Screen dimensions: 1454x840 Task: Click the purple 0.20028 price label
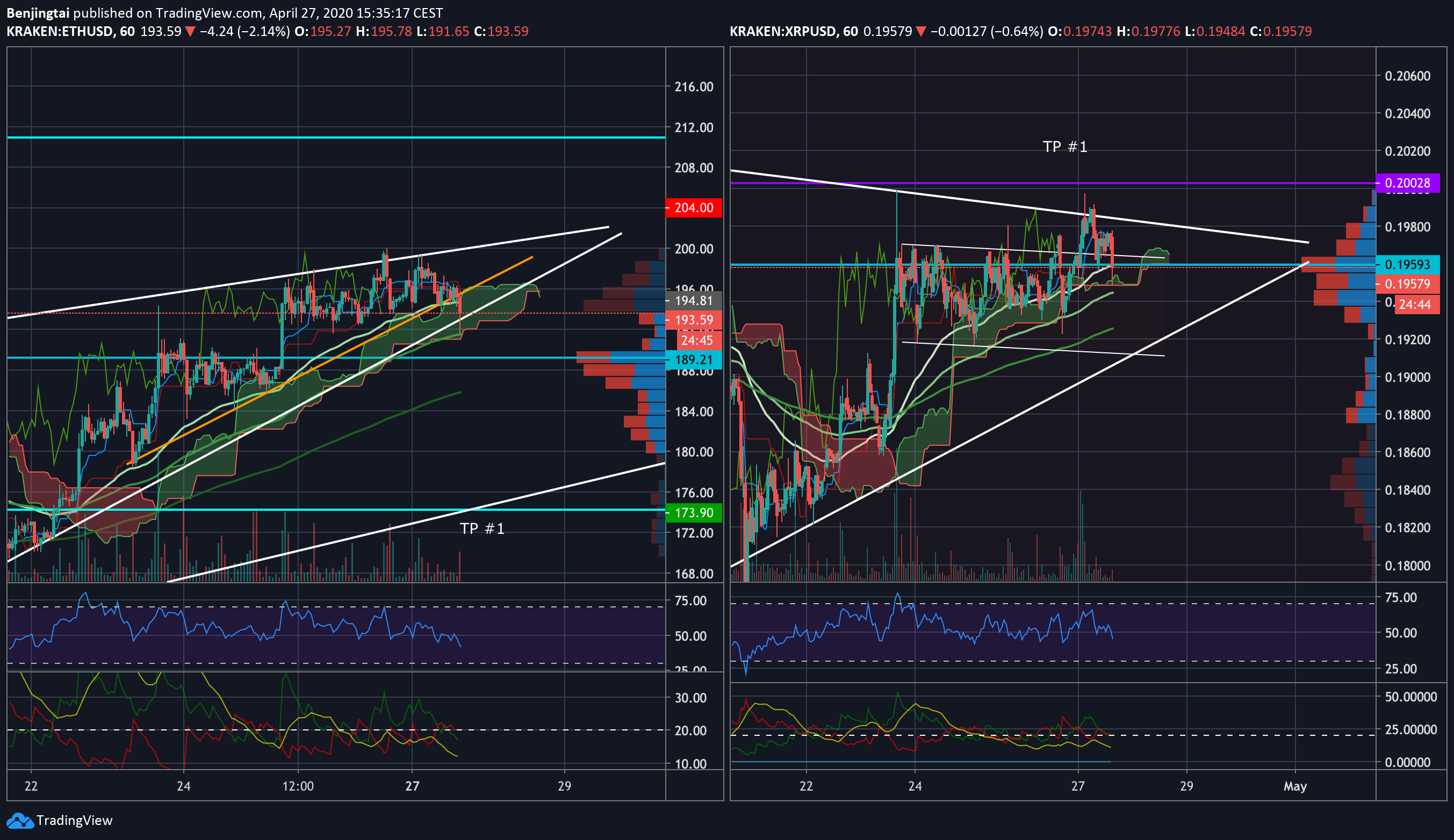(1407, 183)
